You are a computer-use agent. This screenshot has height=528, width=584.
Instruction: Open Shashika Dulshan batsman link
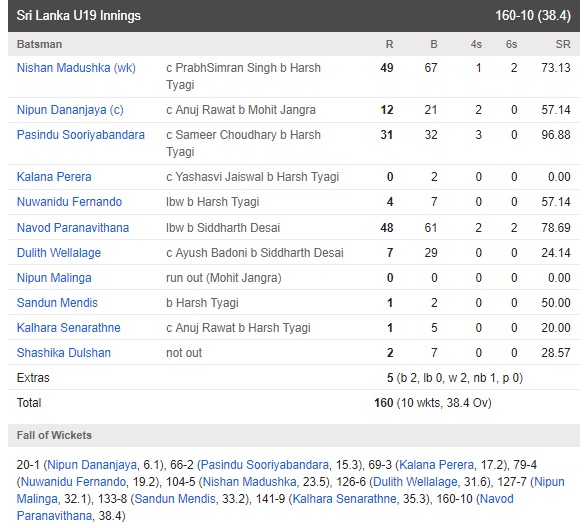(x=64, y=353)
